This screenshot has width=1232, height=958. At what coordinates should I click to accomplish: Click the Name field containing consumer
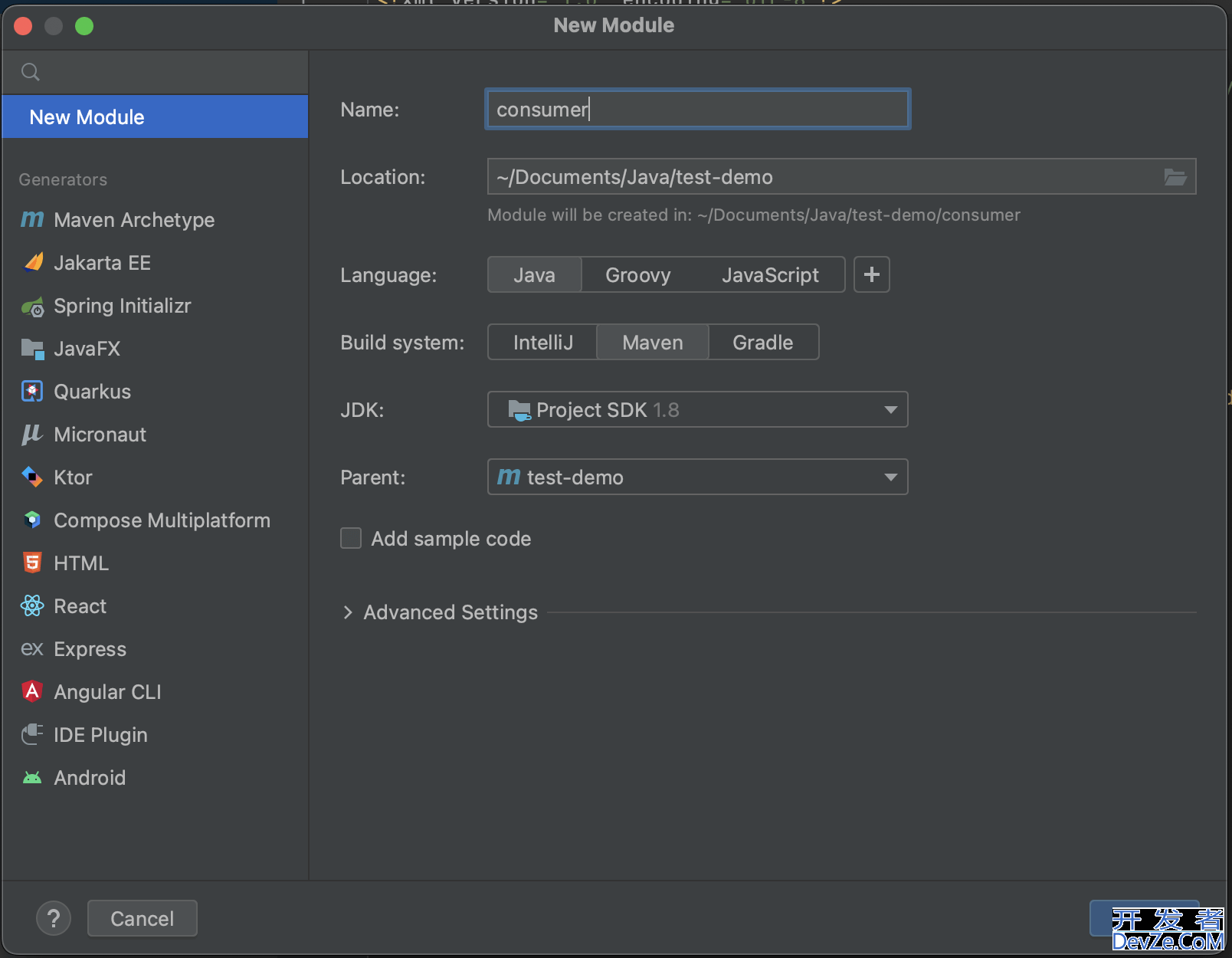pos(698,109)
